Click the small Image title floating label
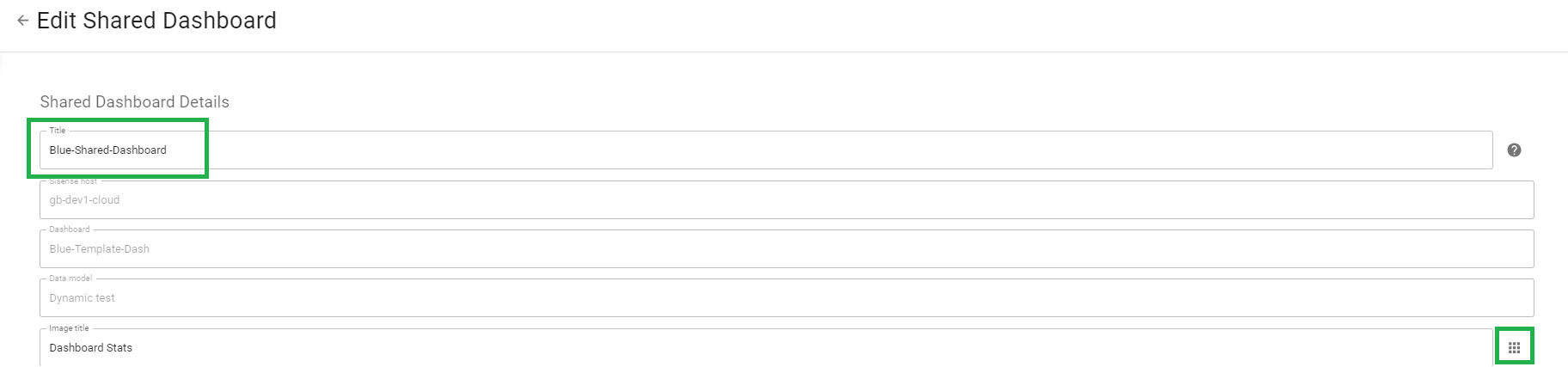 [69, 328]
